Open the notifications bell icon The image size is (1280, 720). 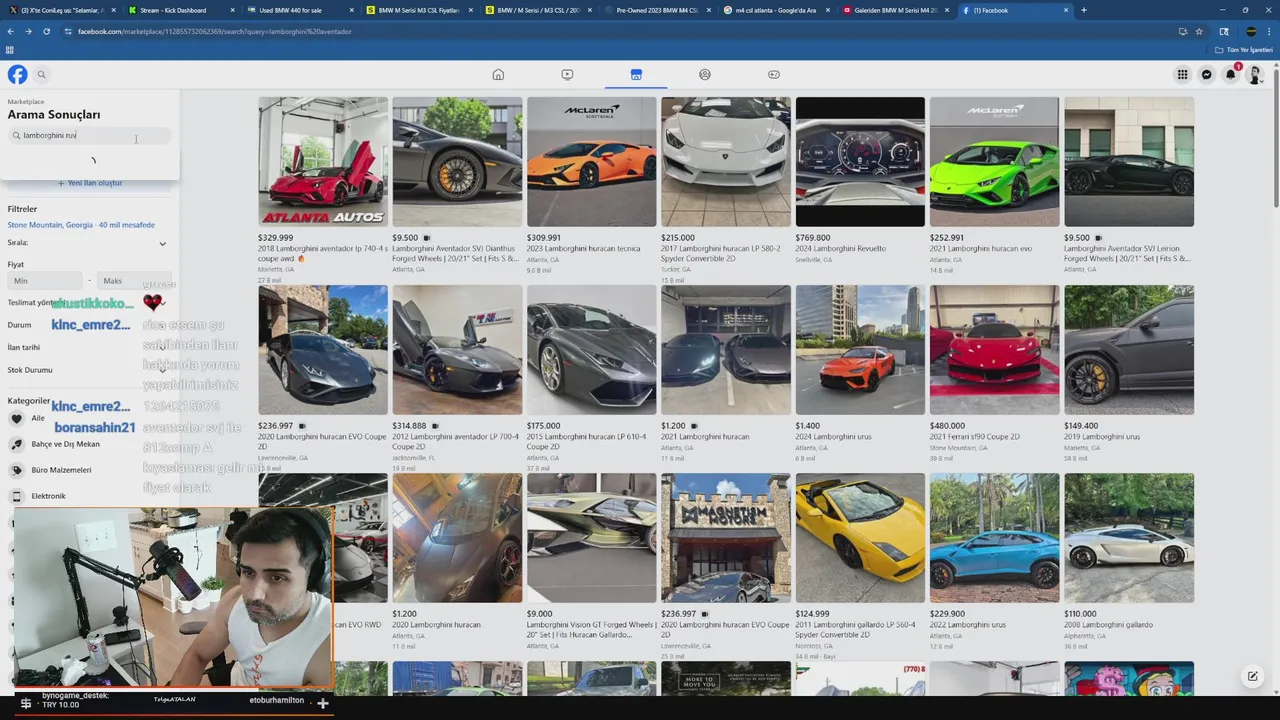pyautogui.click(x=1231, y=74)
